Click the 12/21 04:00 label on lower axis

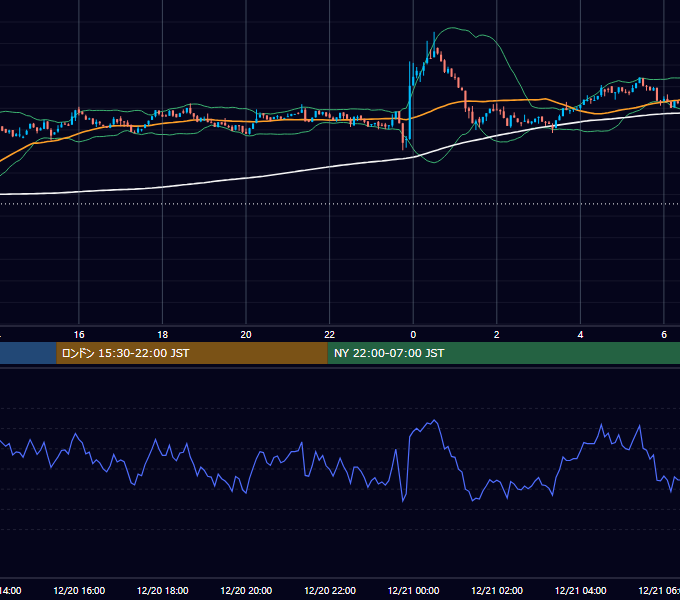coord(580,591)
